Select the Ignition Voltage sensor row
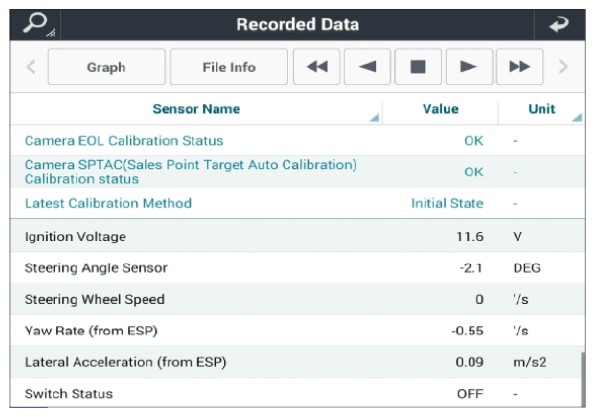595x417 pixels. pyautogui.click(x=298, y=236)
